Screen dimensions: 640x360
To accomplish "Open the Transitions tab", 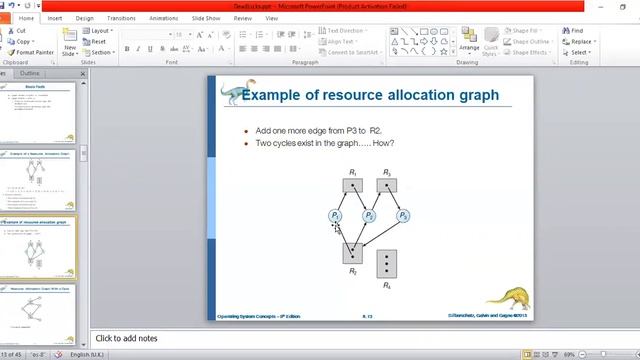I will point(121,18).
